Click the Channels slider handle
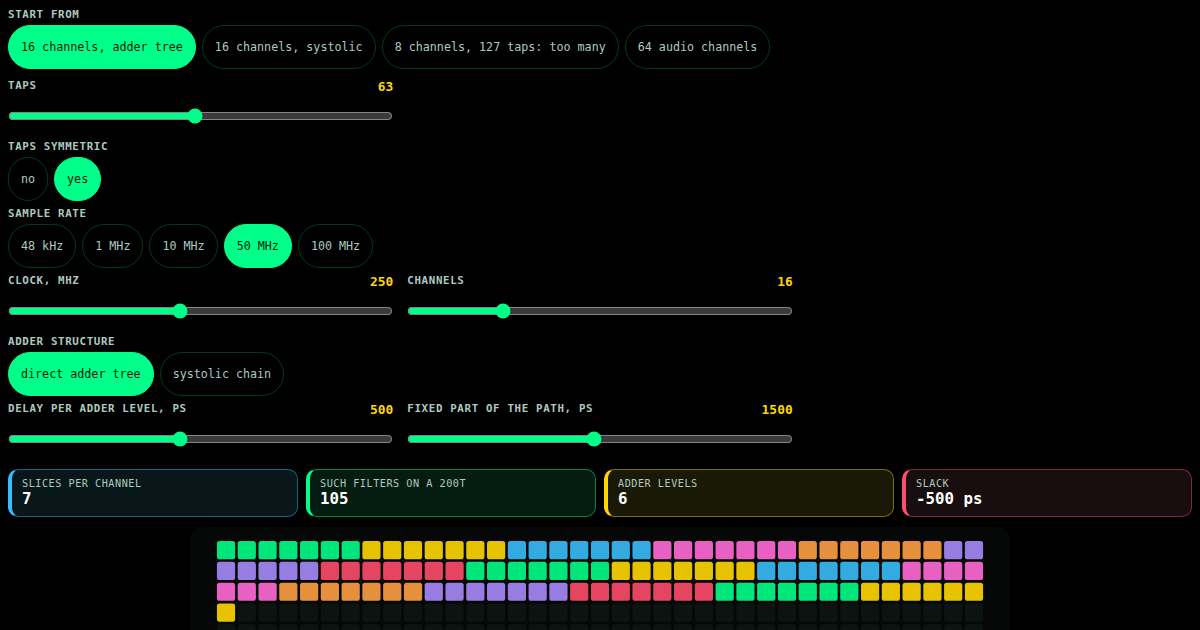The image size is (1200, 630). tap(503, 311)
